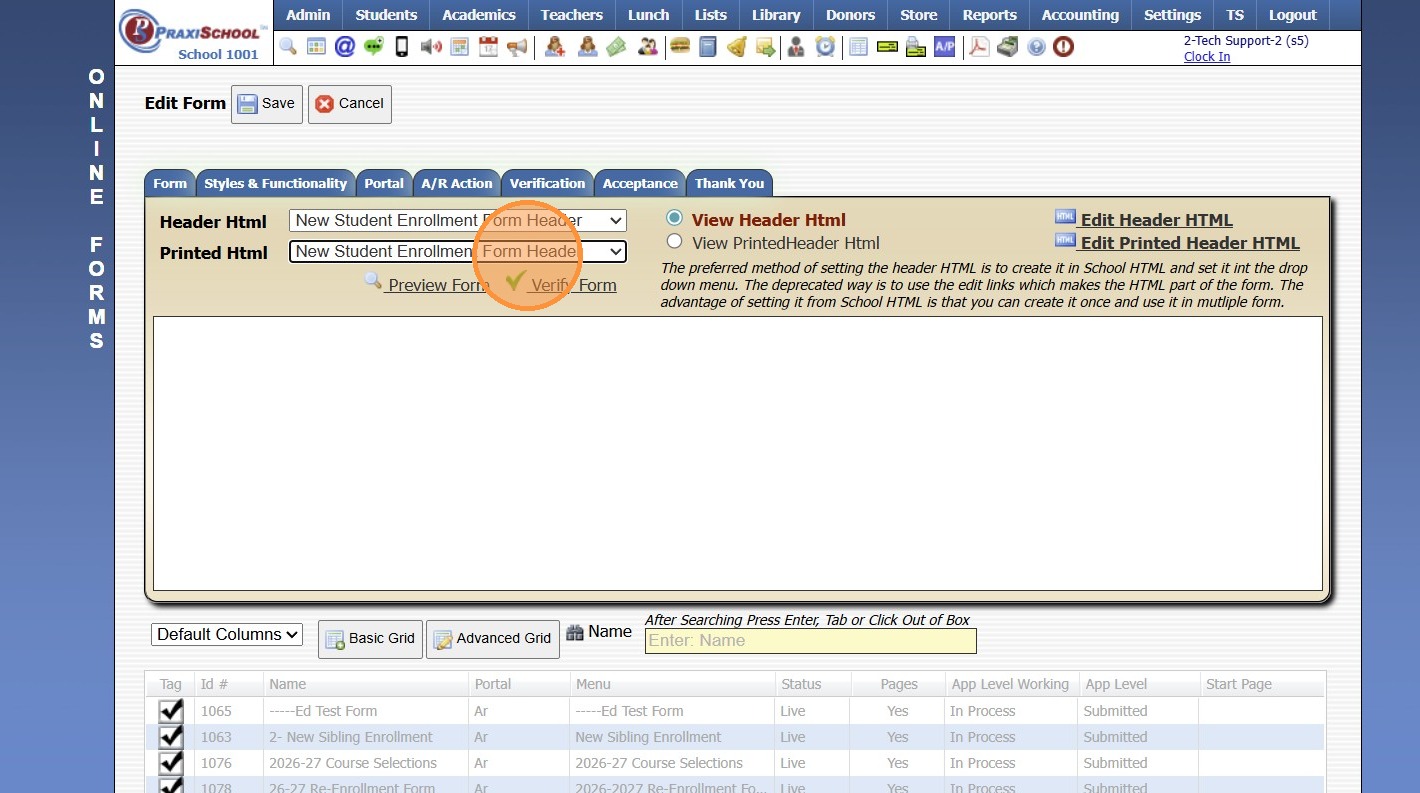
Task: Open the calendar grid icon beside search
Action: [x=316, y=46]
